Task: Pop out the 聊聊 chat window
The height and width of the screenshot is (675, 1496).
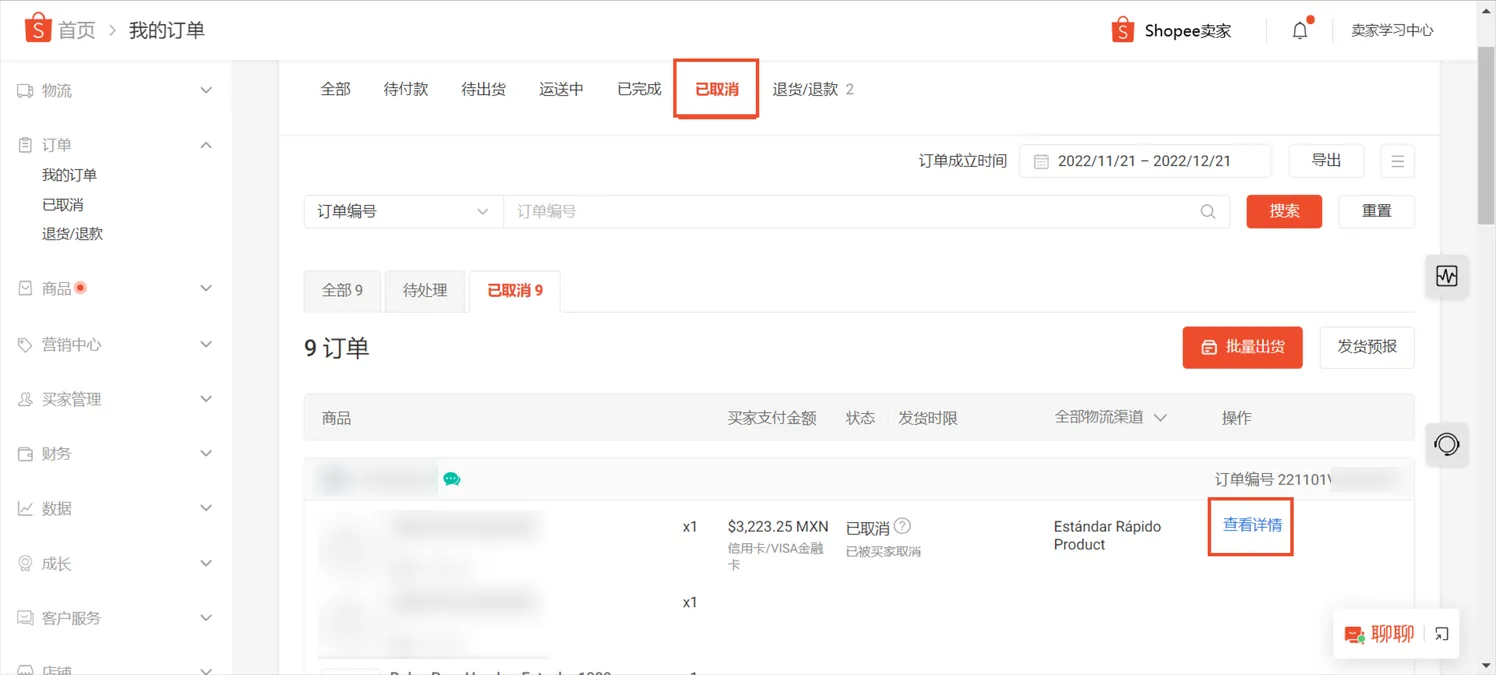Action: 1441,634
